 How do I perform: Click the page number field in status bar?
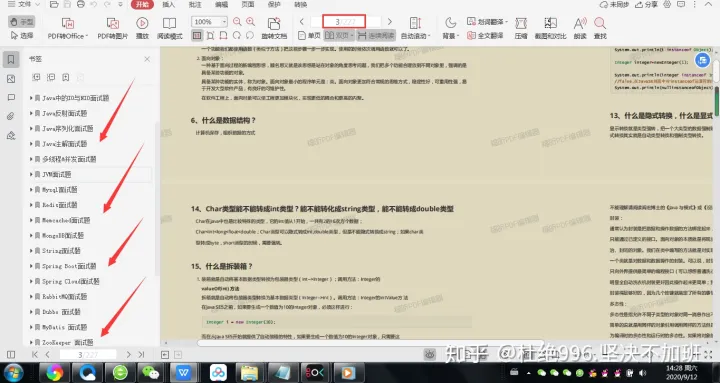[88, 355]
